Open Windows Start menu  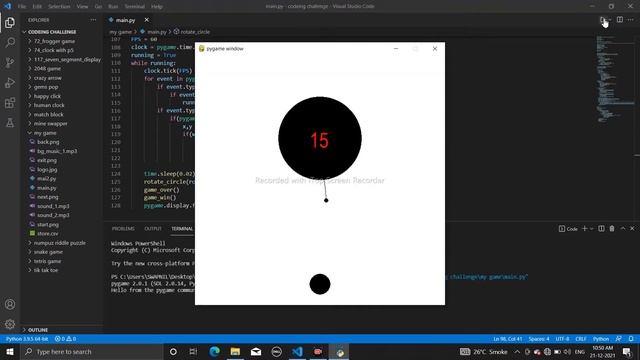[x=10, y=351]
